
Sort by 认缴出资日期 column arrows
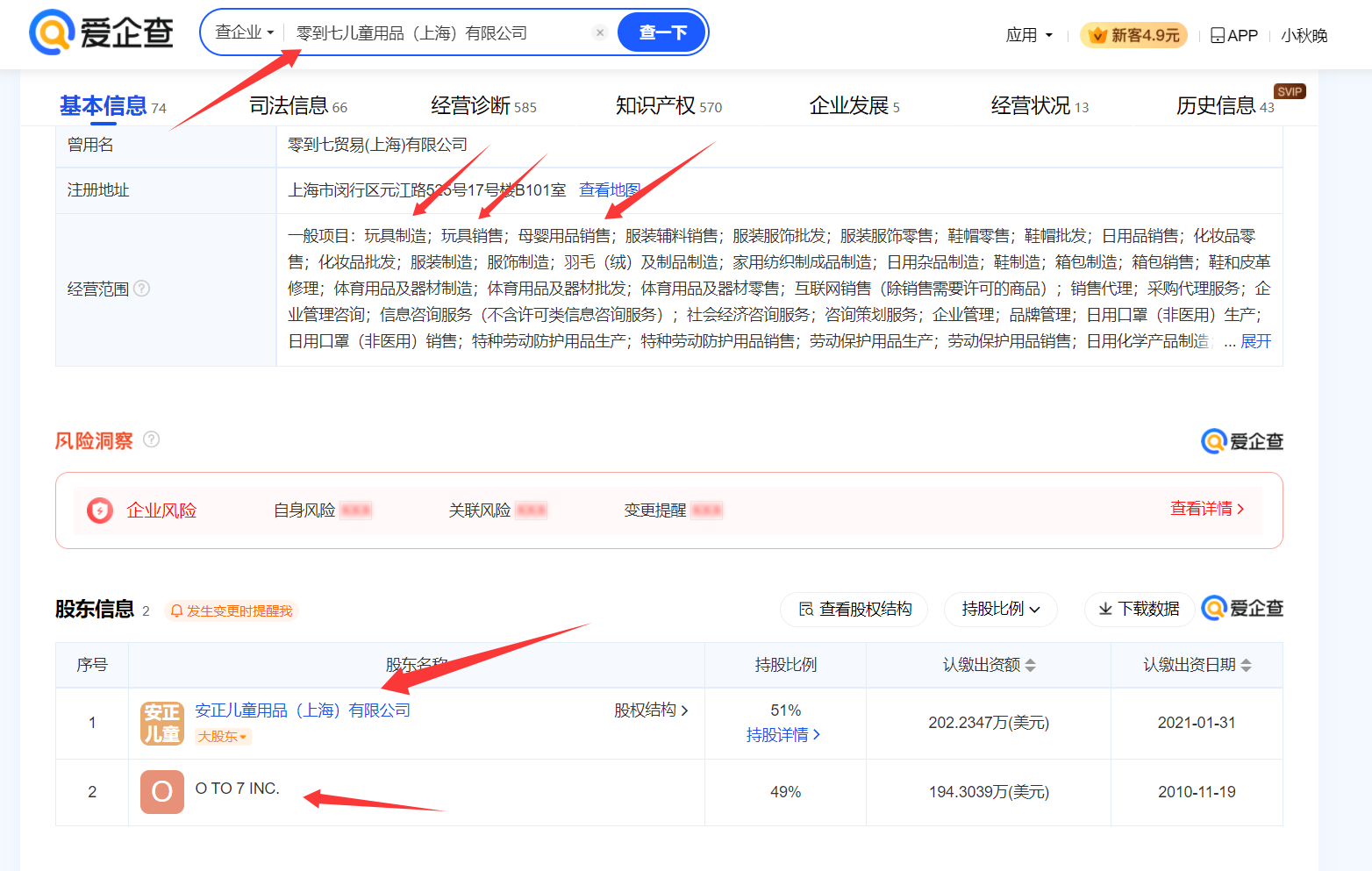(x=1247, y=666)
